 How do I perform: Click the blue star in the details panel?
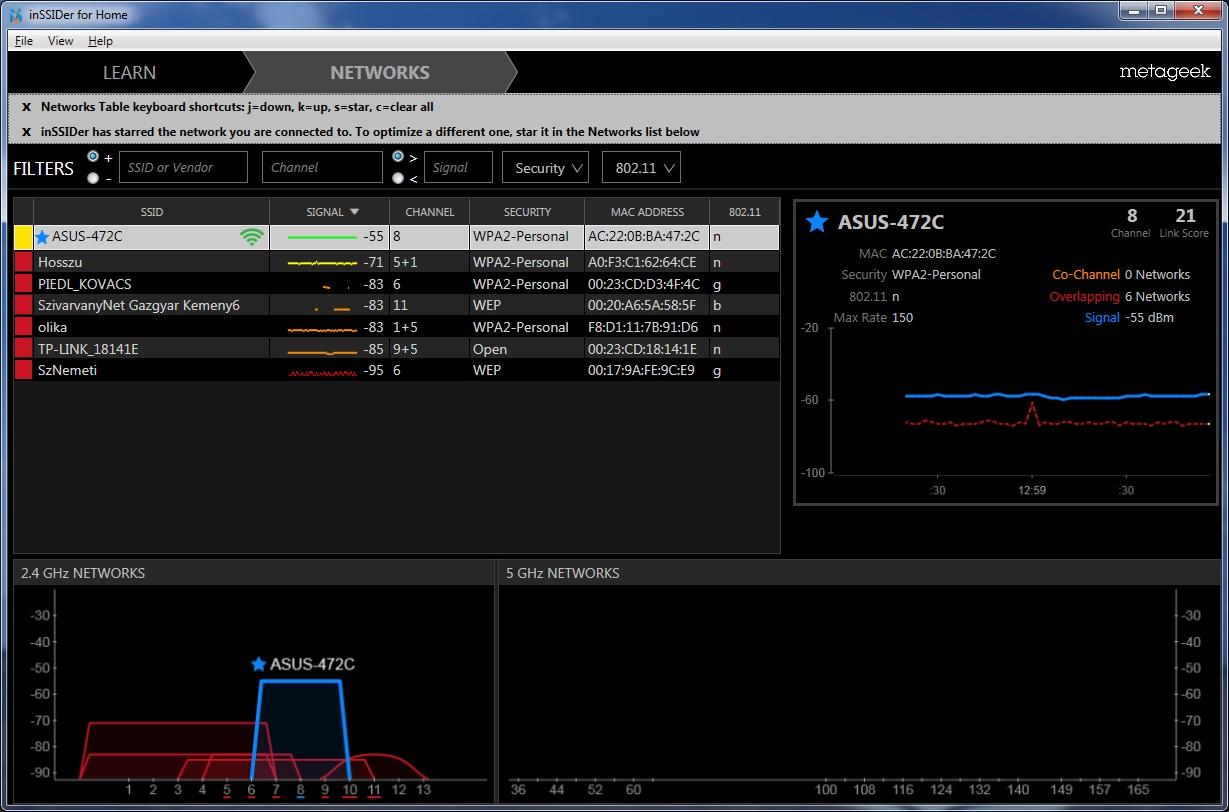[x=817, y=222]
